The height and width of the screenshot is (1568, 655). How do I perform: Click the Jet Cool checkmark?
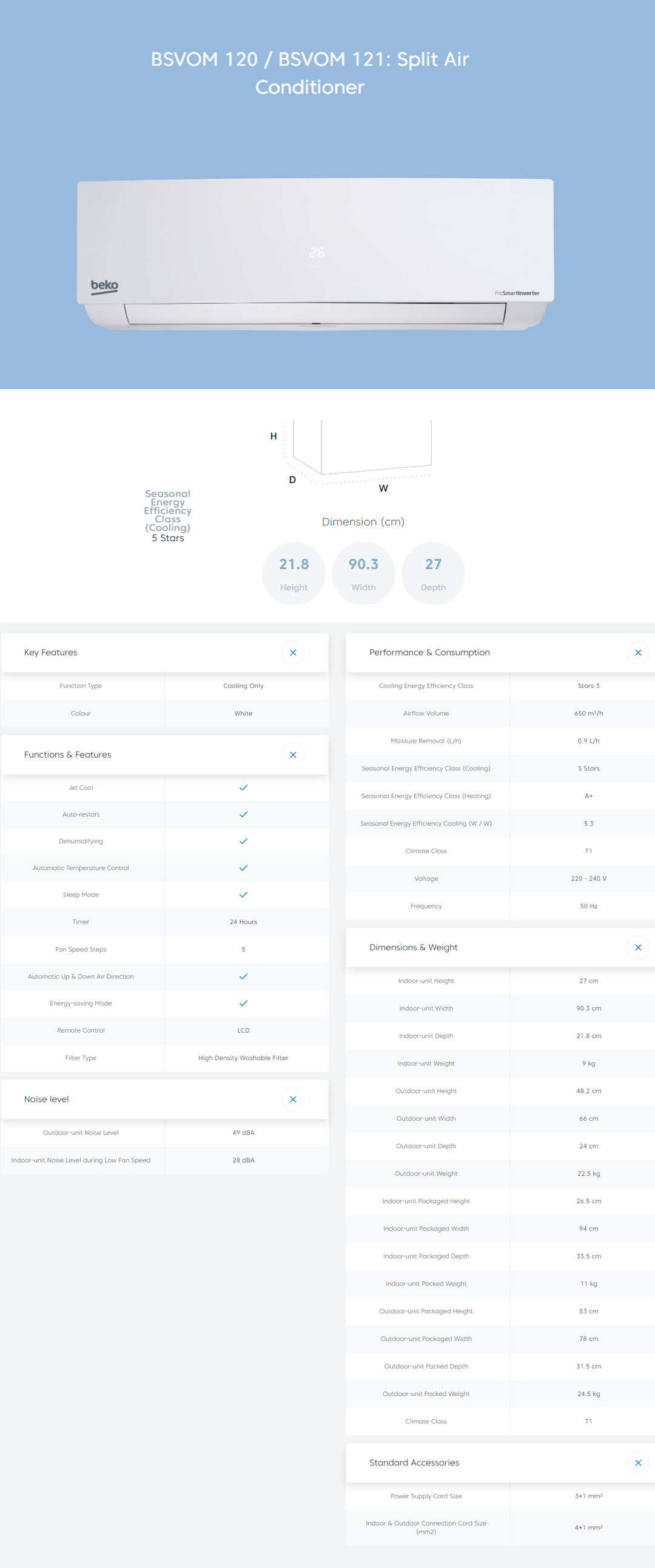(x=243, y=788)
